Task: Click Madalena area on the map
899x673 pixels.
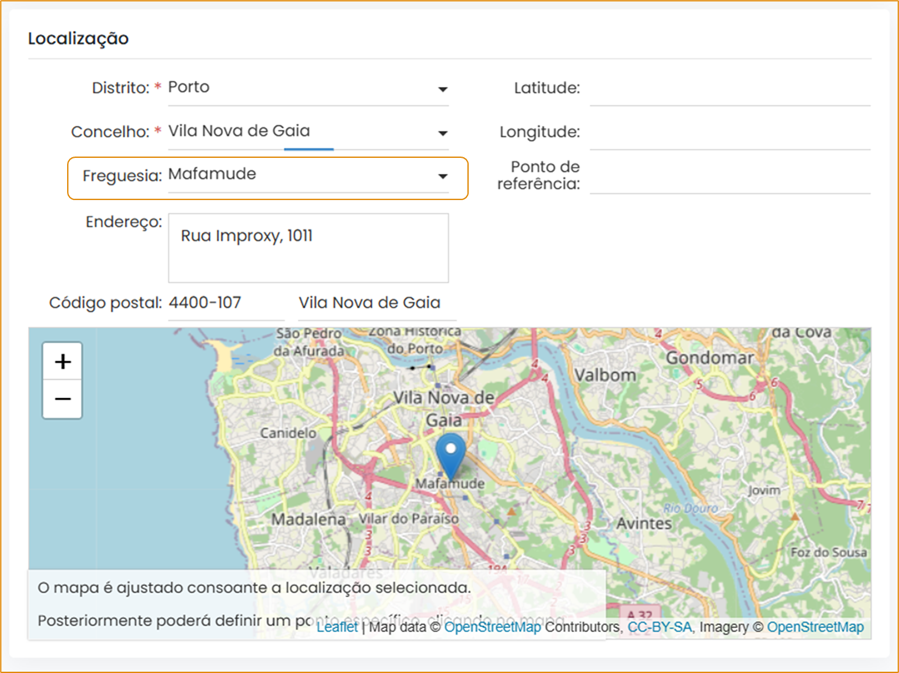Action: 309,520
